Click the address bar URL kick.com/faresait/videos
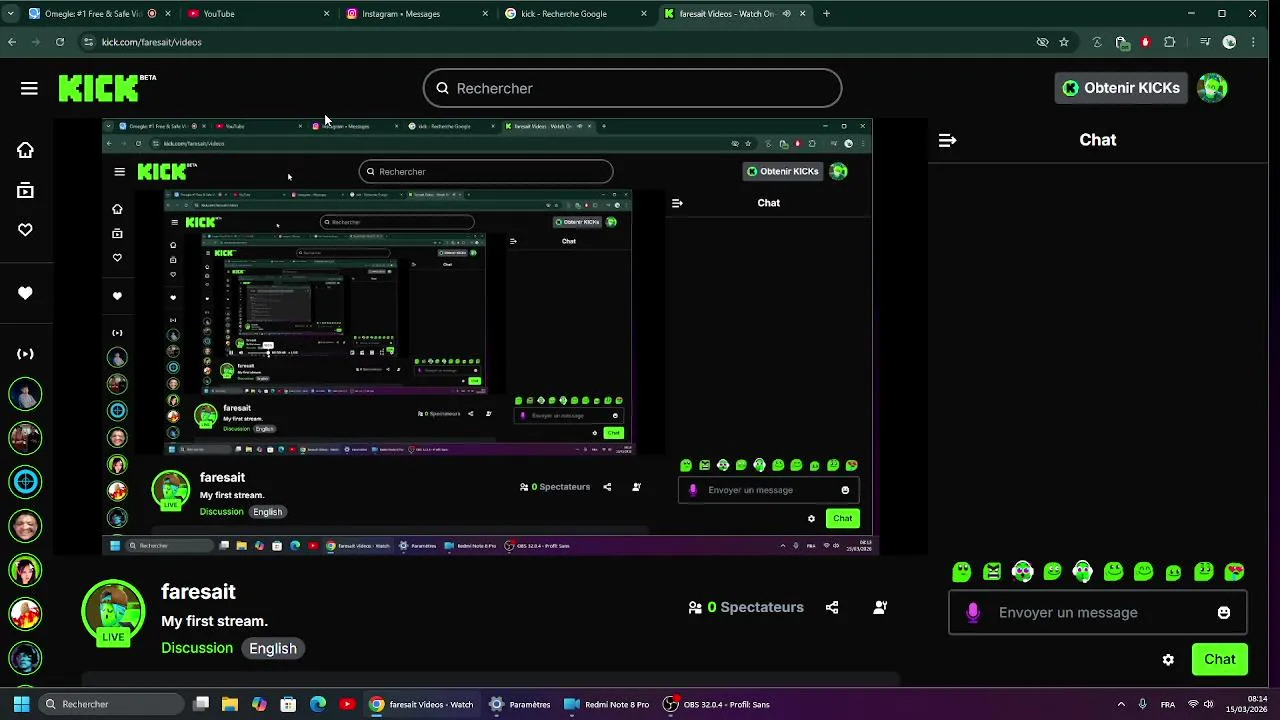This screenshot has width=1280, height=720. [x=152, y=42]
